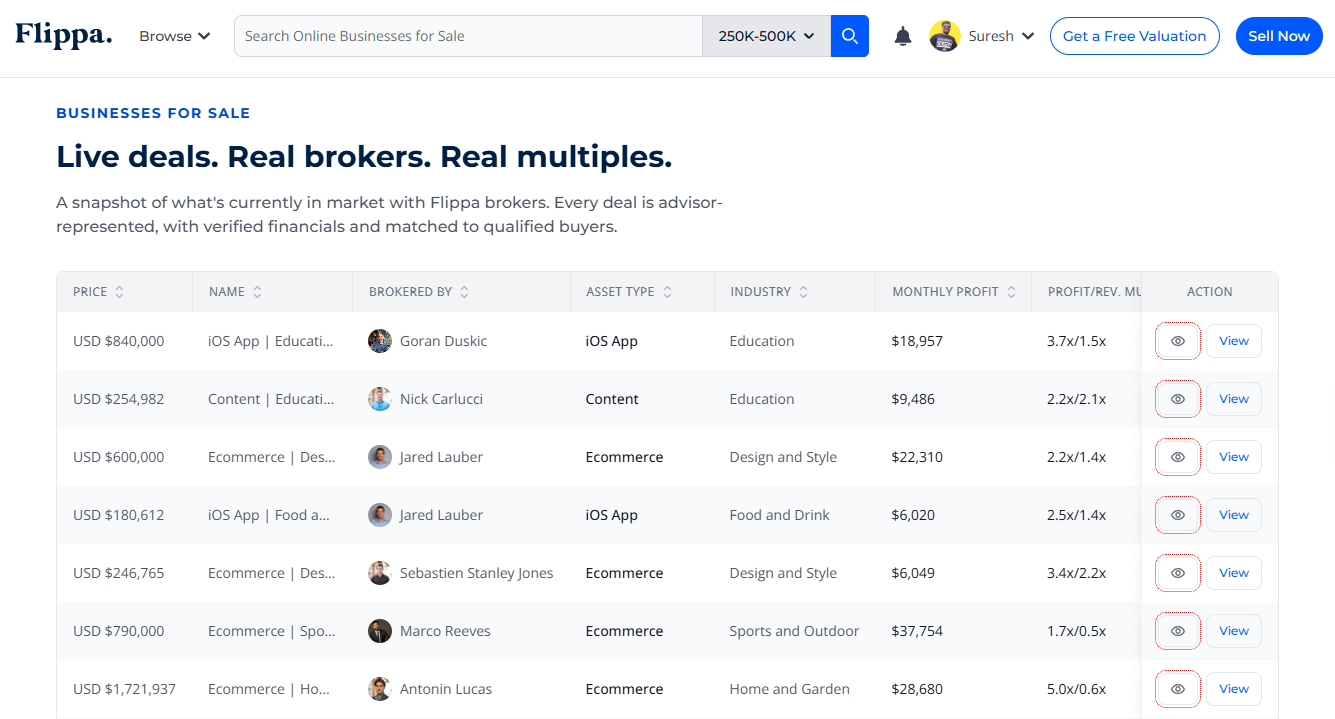Click price USD $1,721,937
The image size is (1335, 719).
[124, 689]
